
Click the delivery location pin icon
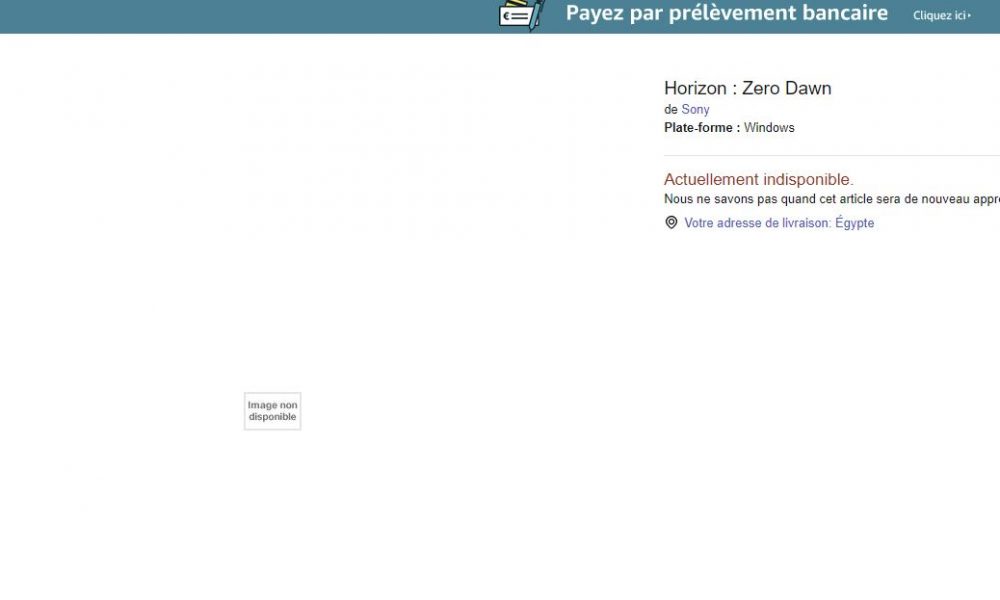(671, 222)
